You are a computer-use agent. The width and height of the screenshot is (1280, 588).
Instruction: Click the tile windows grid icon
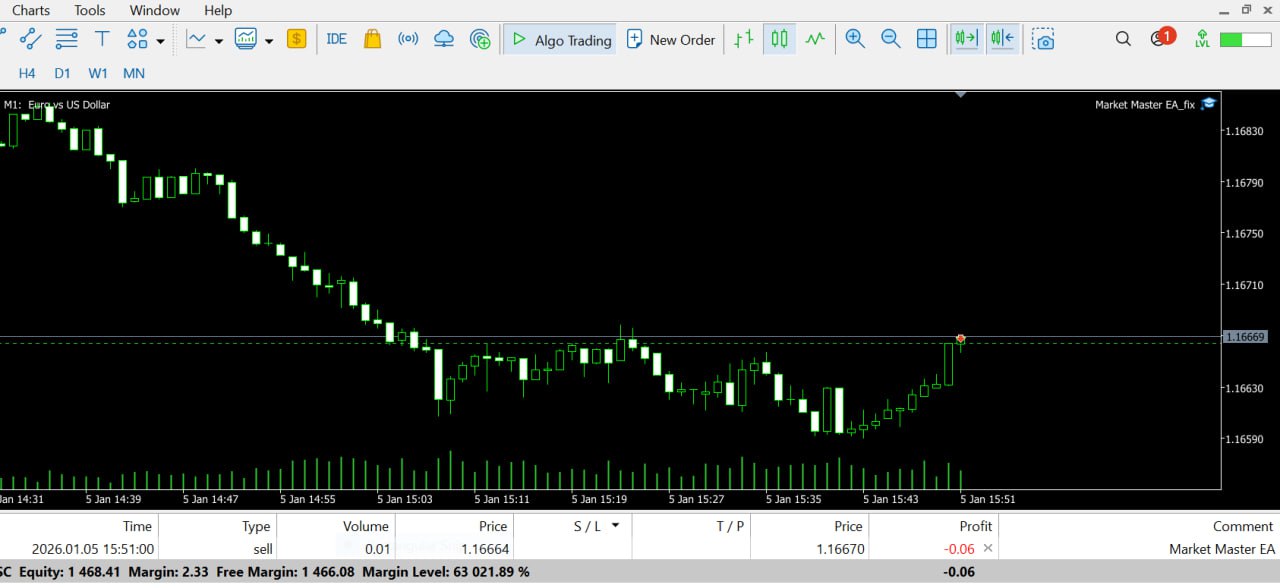click(x=927, y=39)
